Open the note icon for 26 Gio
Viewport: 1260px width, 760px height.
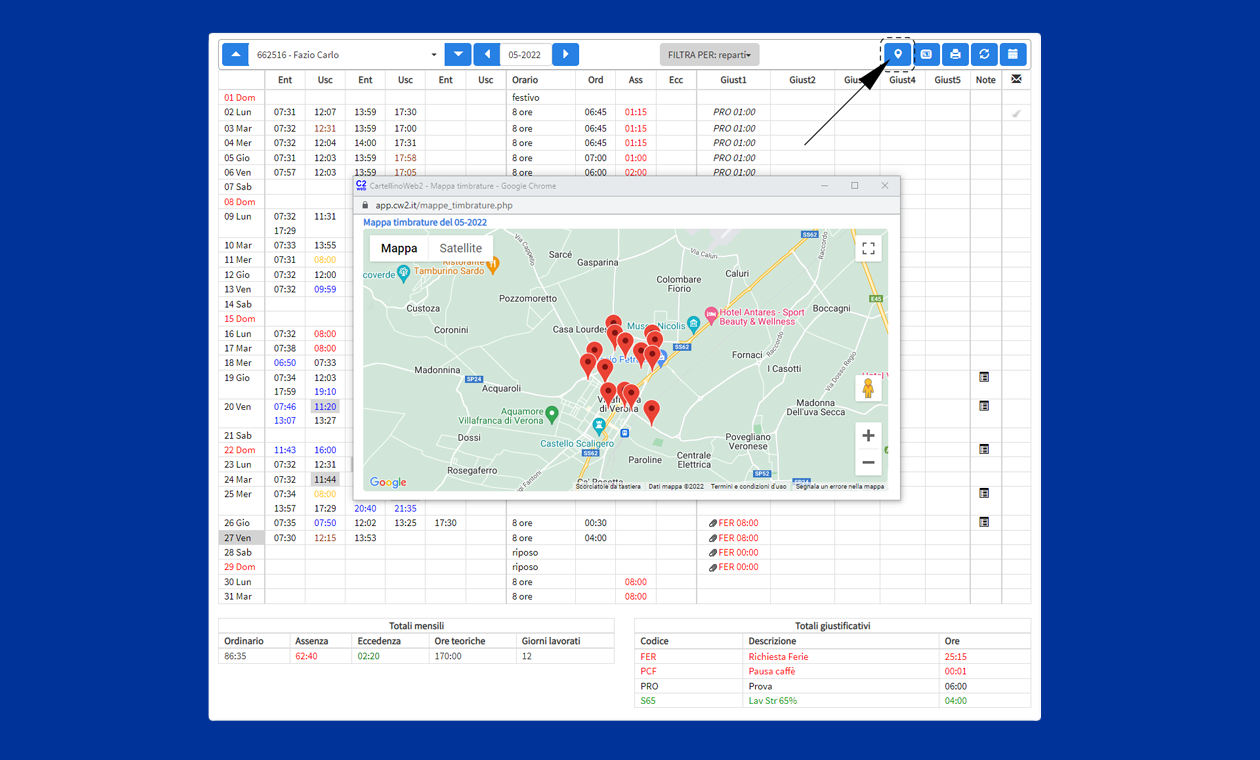[x=984, y=522]
